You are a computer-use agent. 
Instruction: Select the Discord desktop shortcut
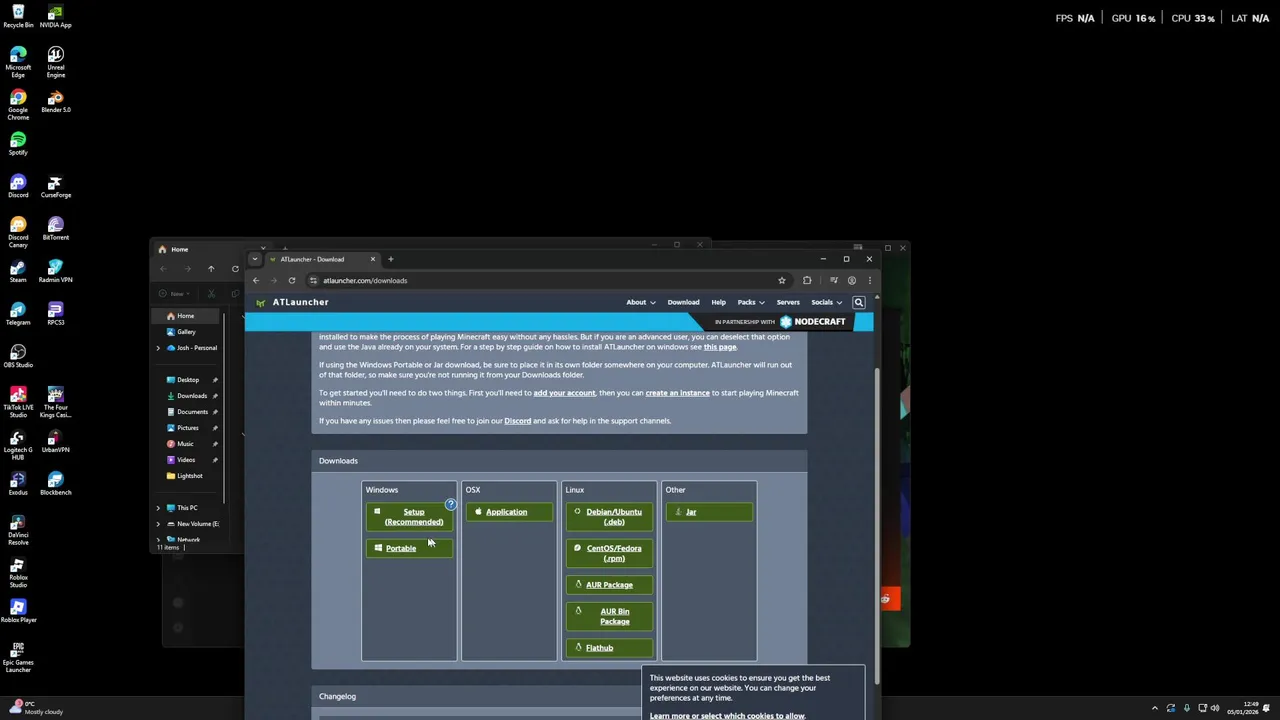18,187
